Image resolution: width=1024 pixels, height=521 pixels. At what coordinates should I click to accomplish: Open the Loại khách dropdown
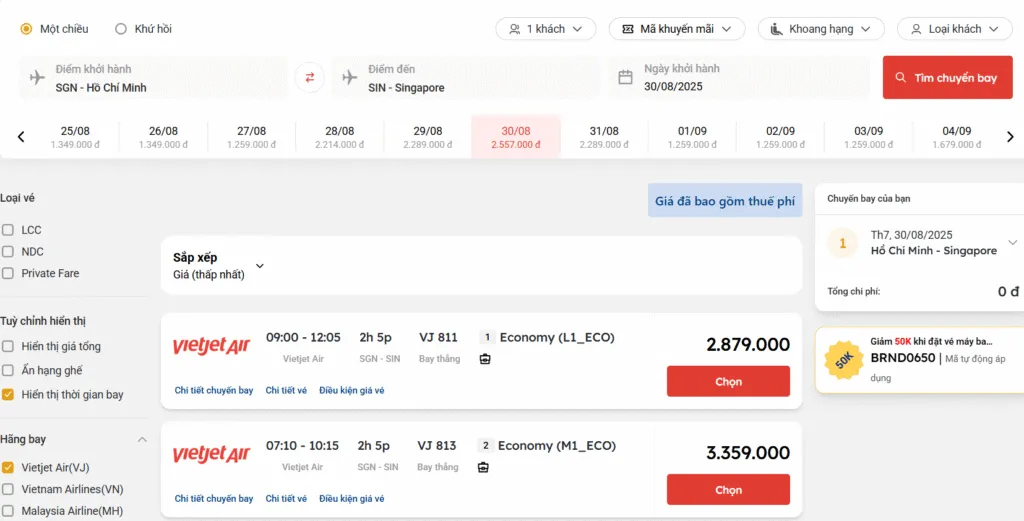click(955, 29)
